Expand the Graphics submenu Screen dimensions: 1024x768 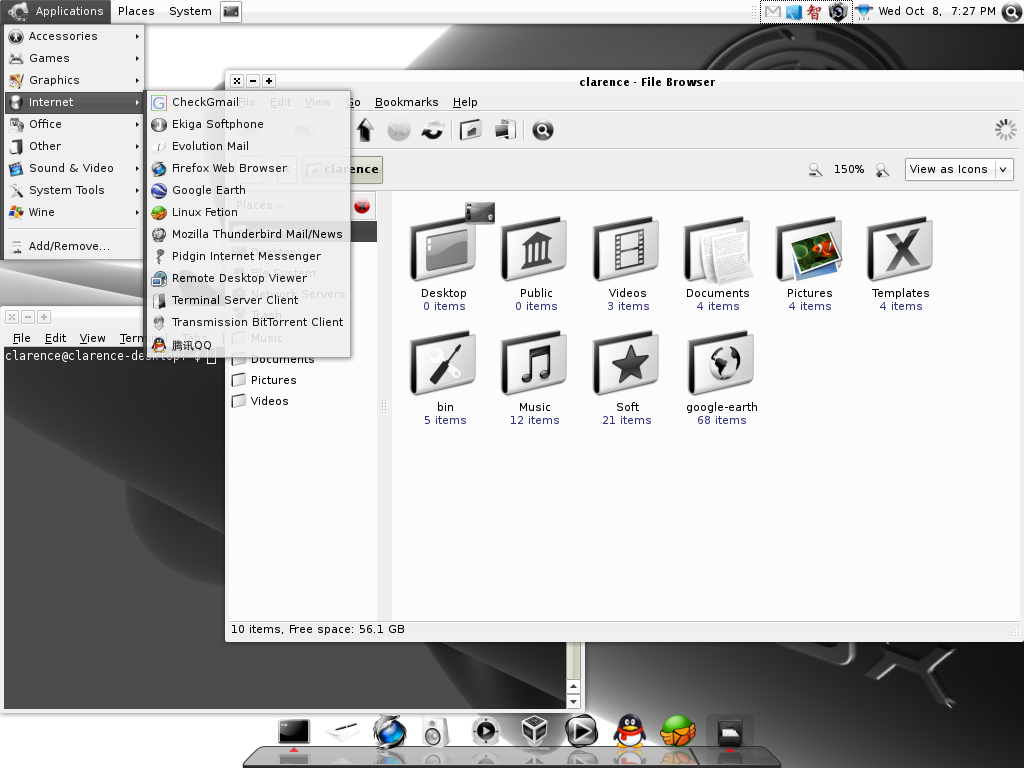pos(74,80)
